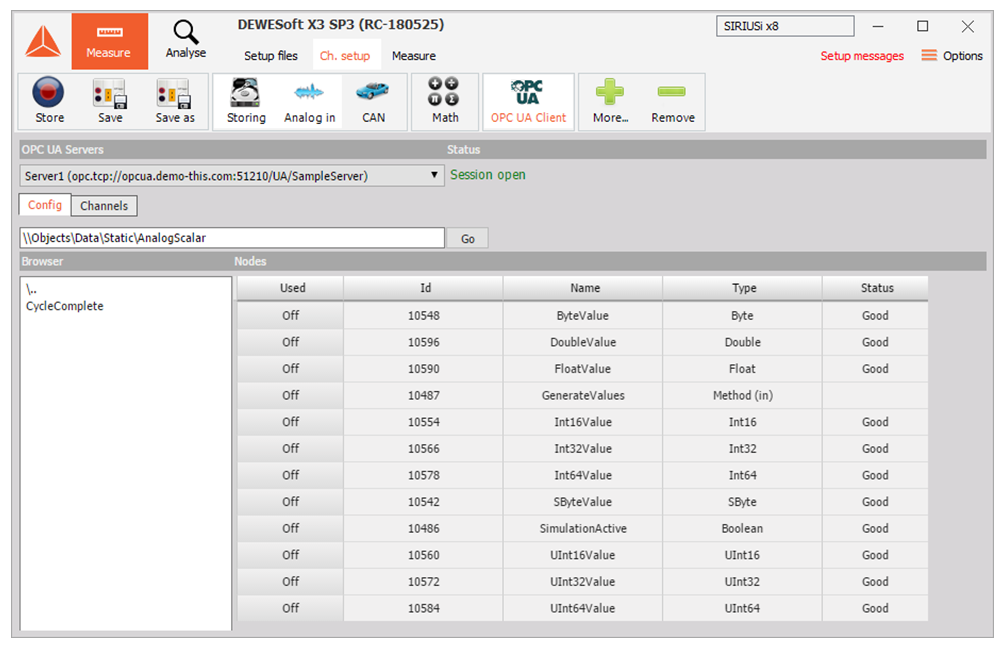Viewport: 1007px width, 648px height.
Task: Click the GenerateValues name cell
Action: click(x=583, y=396)
